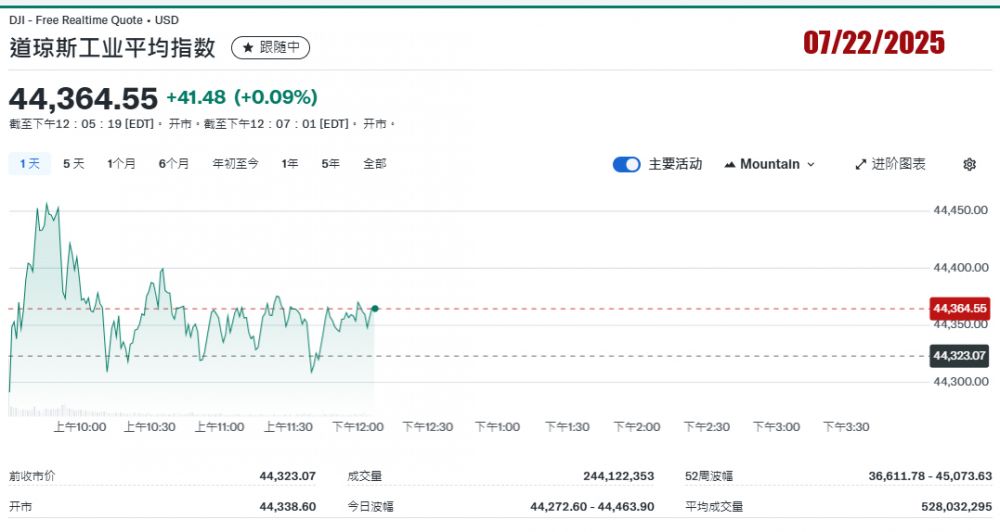Select the 1年 chart range
This screenshot has width=1000, height=532.
click(290, 164)
